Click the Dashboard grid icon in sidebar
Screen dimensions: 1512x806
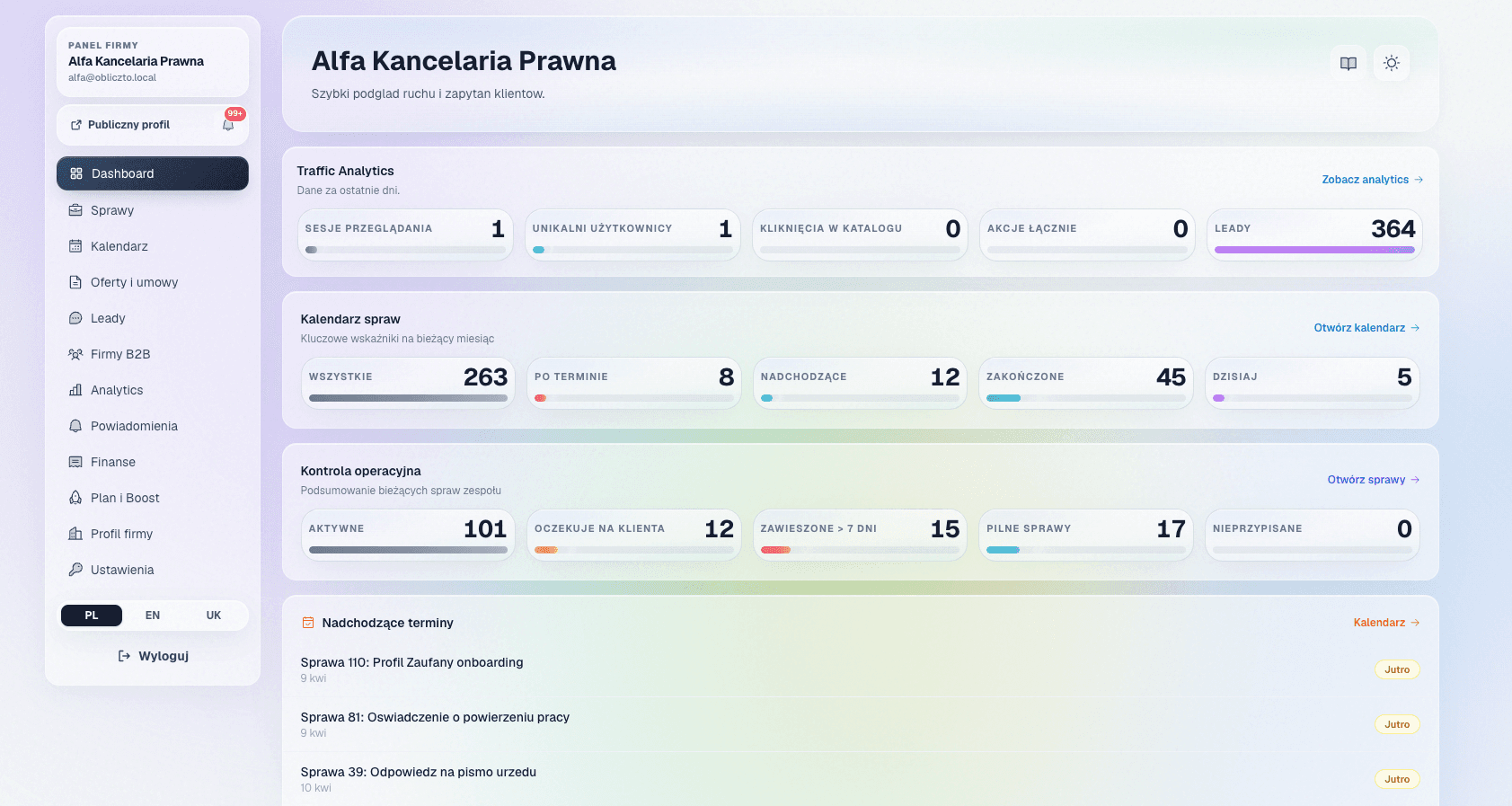76,173
